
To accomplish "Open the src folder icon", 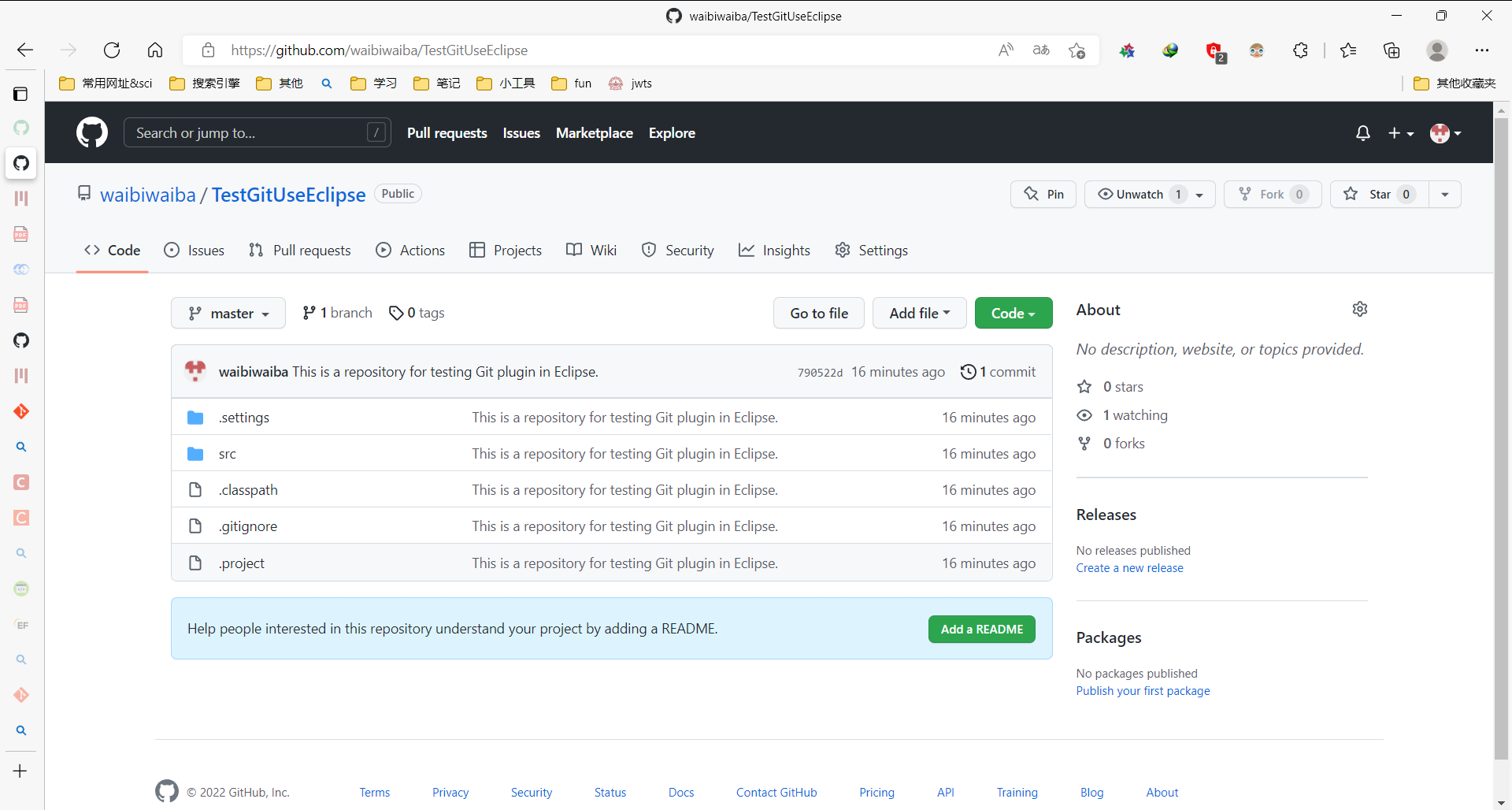I will (195, 454).
